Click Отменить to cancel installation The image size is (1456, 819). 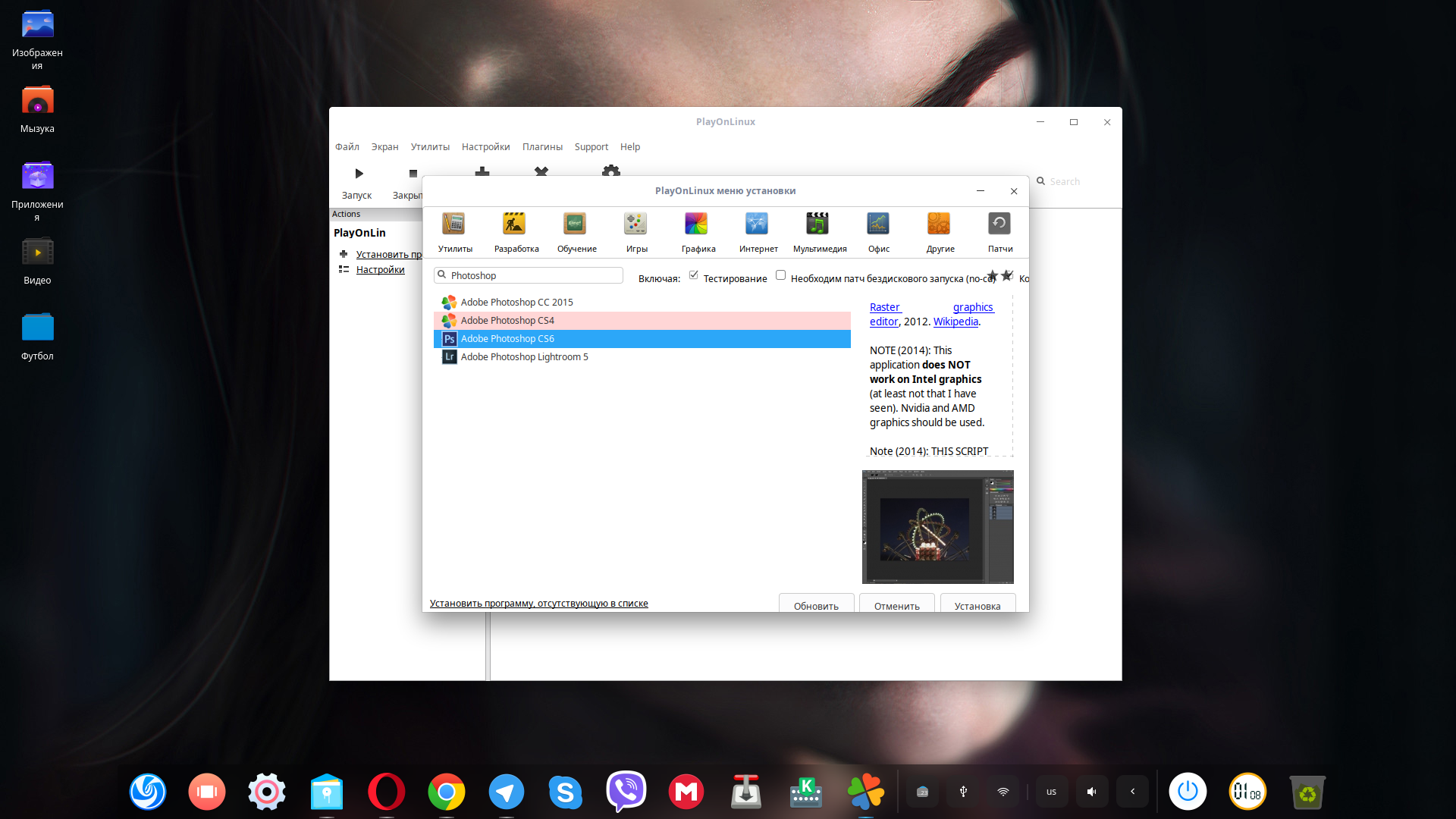pyautogui.click(x=896, y=605)
